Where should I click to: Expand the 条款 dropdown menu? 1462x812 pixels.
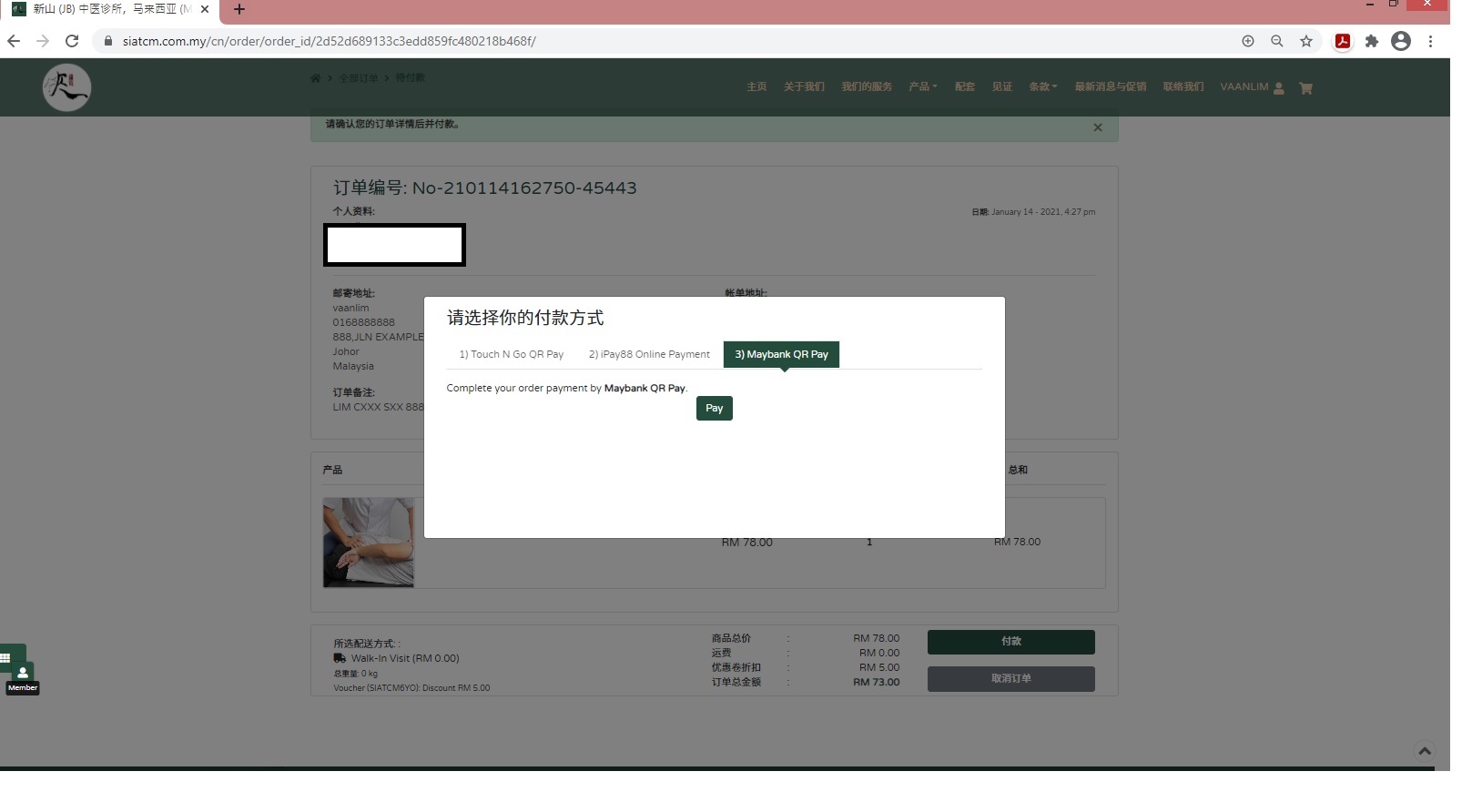pos(1043,86)
